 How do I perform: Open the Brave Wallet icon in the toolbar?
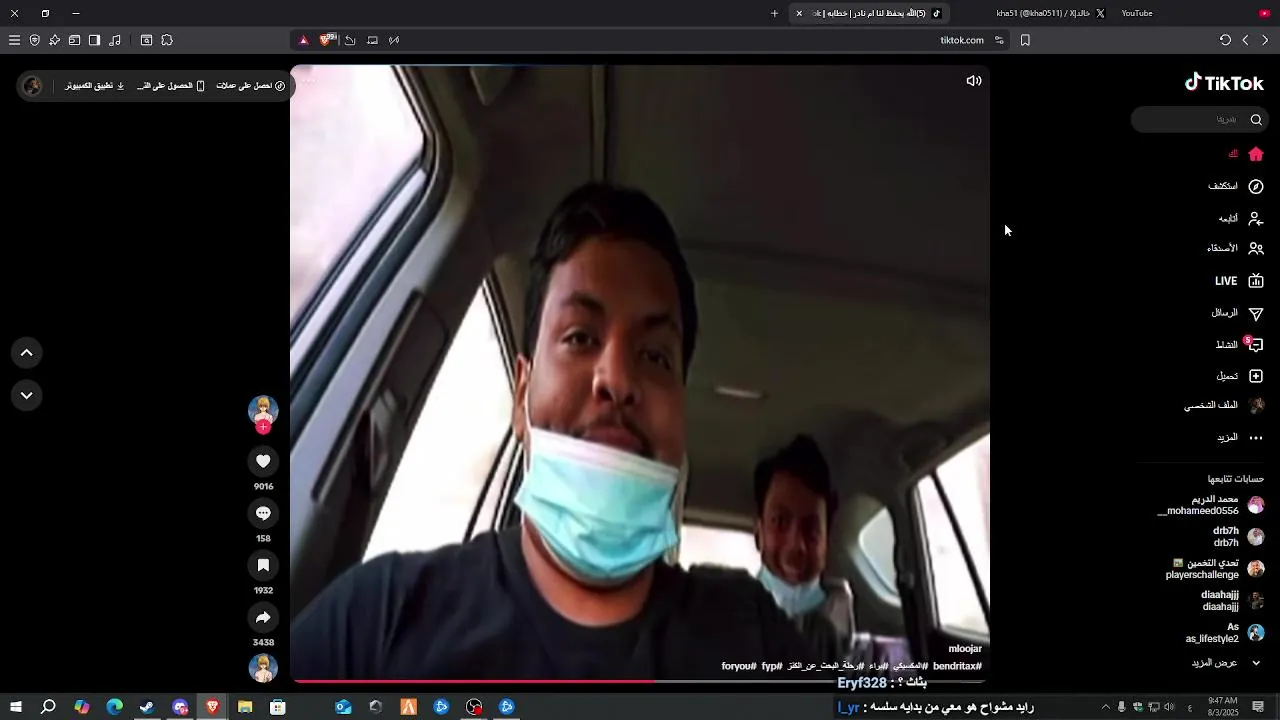coord(74,40)
